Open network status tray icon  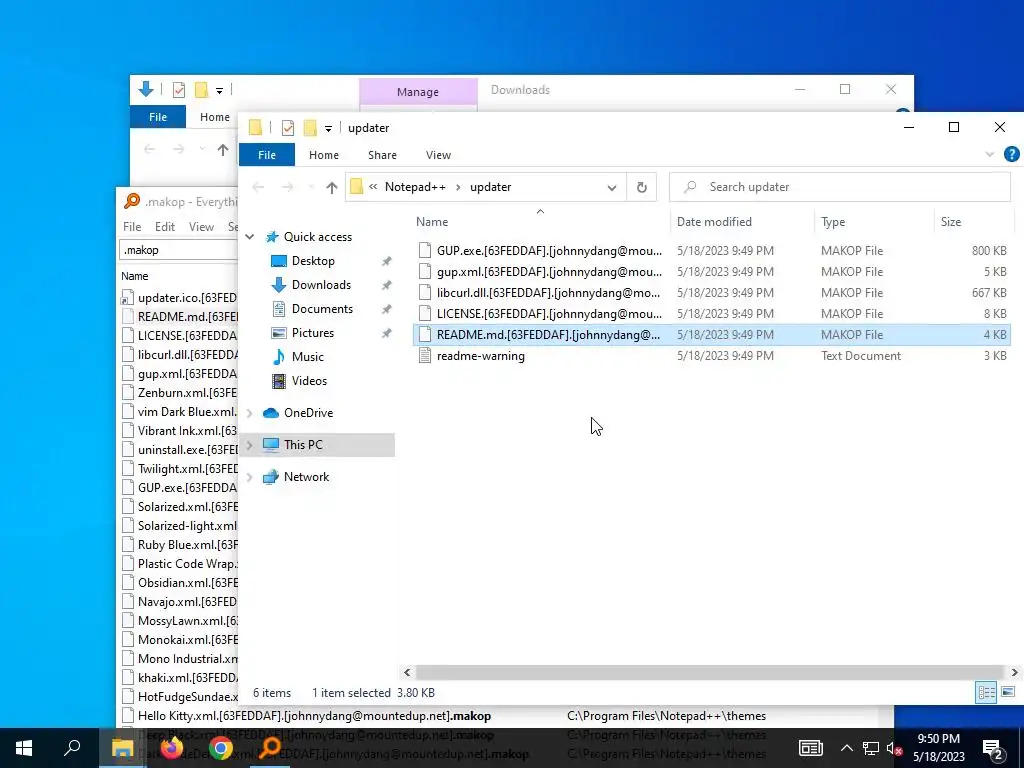(x=871, y=748)
